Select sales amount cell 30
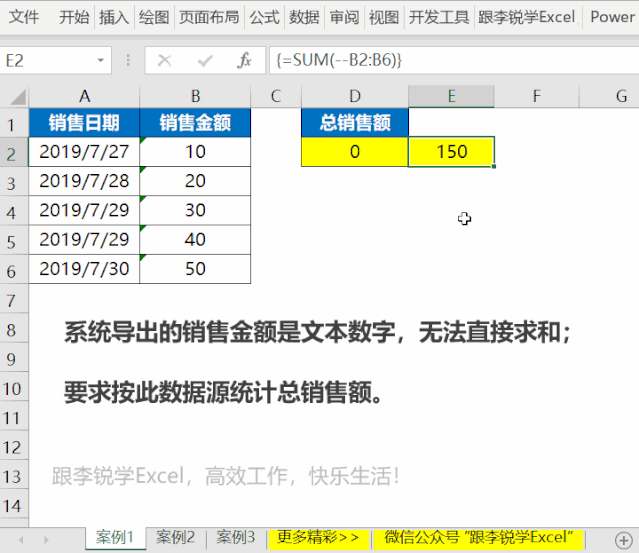639x553 pixels. pos(195,210)
